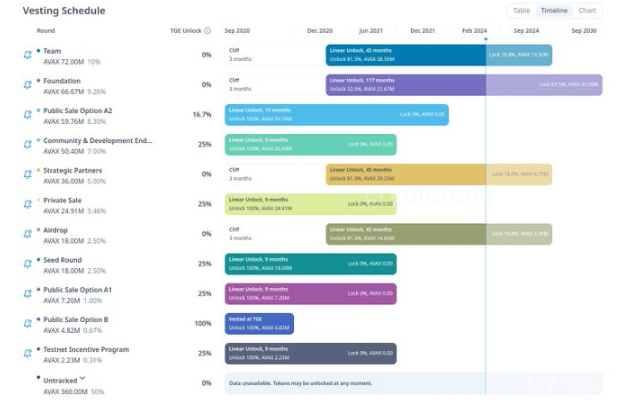
Task: Click bell icon beside Seed Round
Action: 27,266
